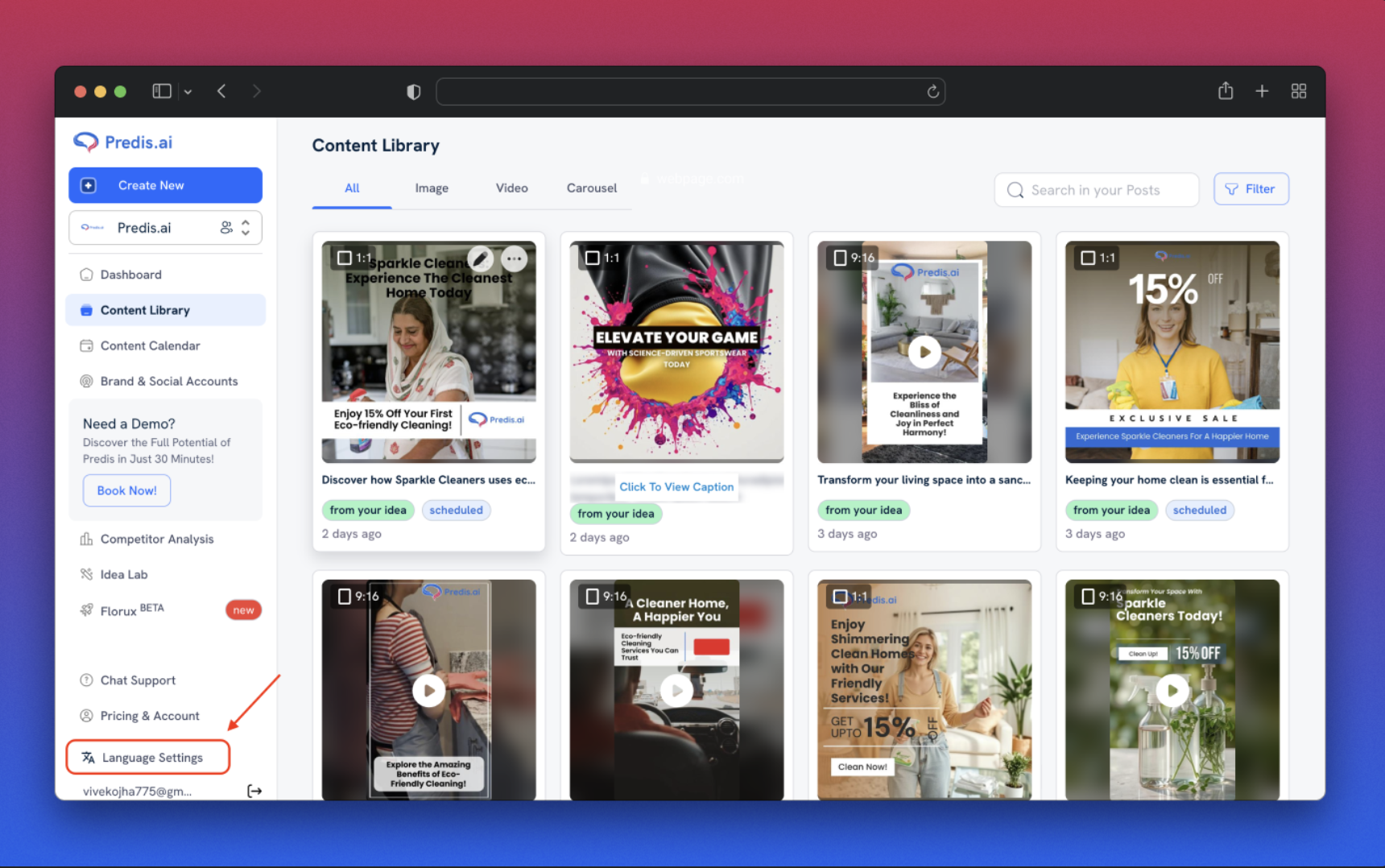Open the Enjoy Shimmering Clean Homes thumbnail
The image size is (1385, 868).
924,690
